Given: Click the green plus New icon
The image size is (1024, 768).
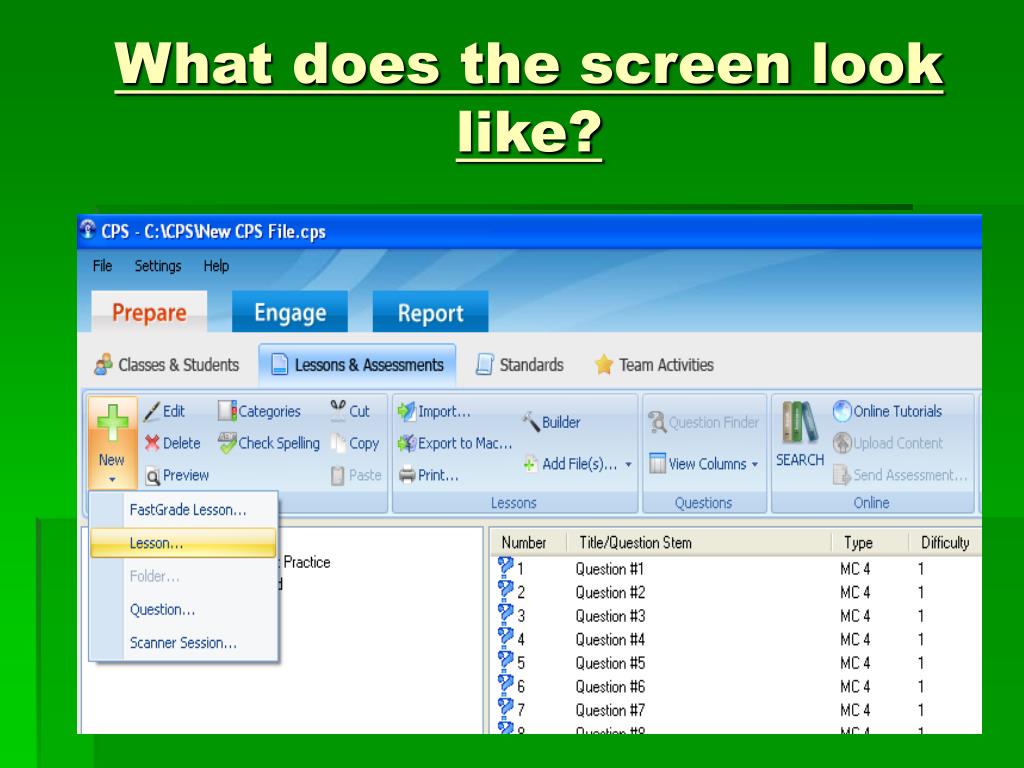Looking at the screenshot, I should (112, 424).
